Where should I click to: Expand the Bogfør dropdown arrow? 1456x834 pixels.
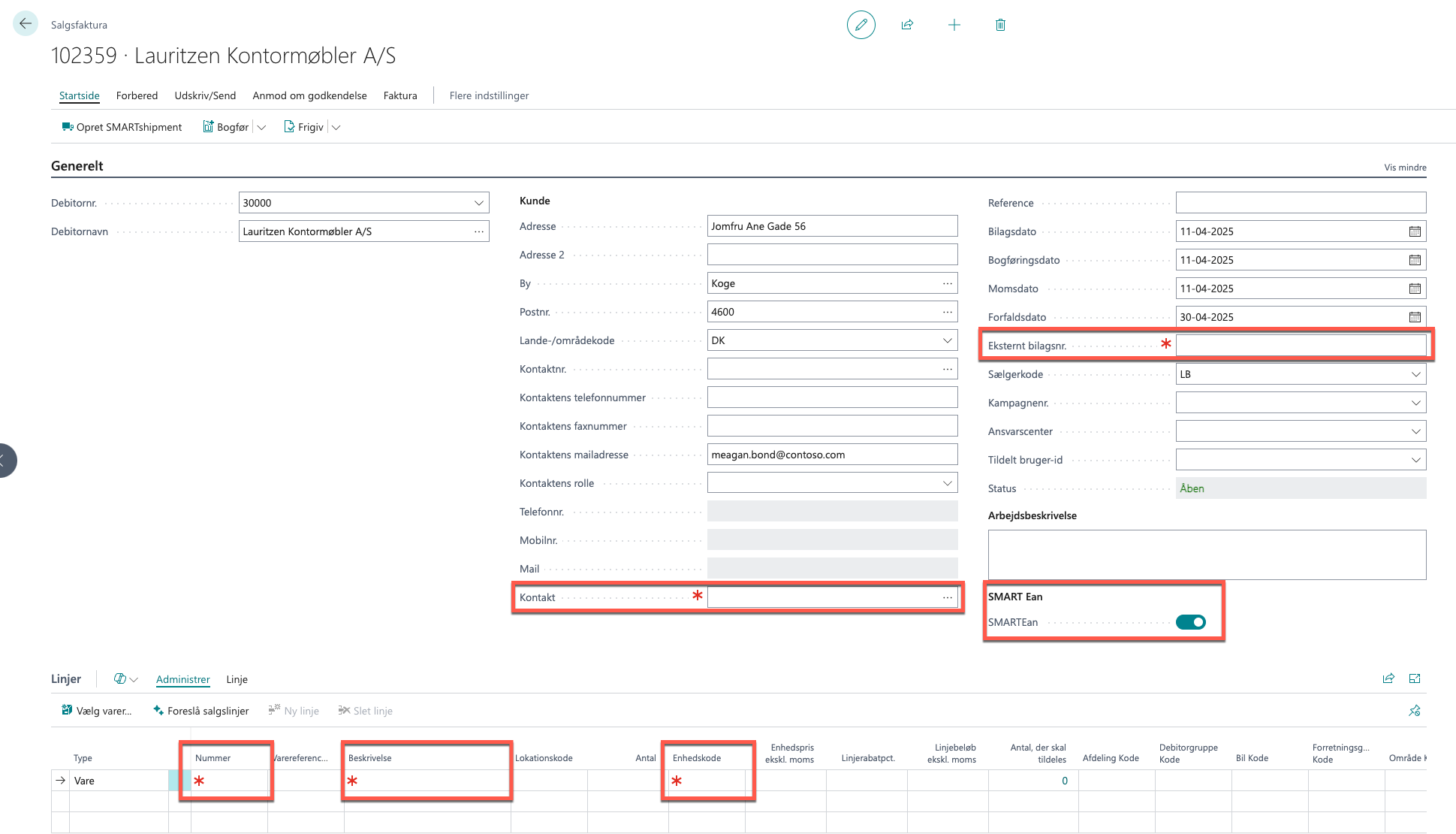pyautogui.click(x=261, y=128)
